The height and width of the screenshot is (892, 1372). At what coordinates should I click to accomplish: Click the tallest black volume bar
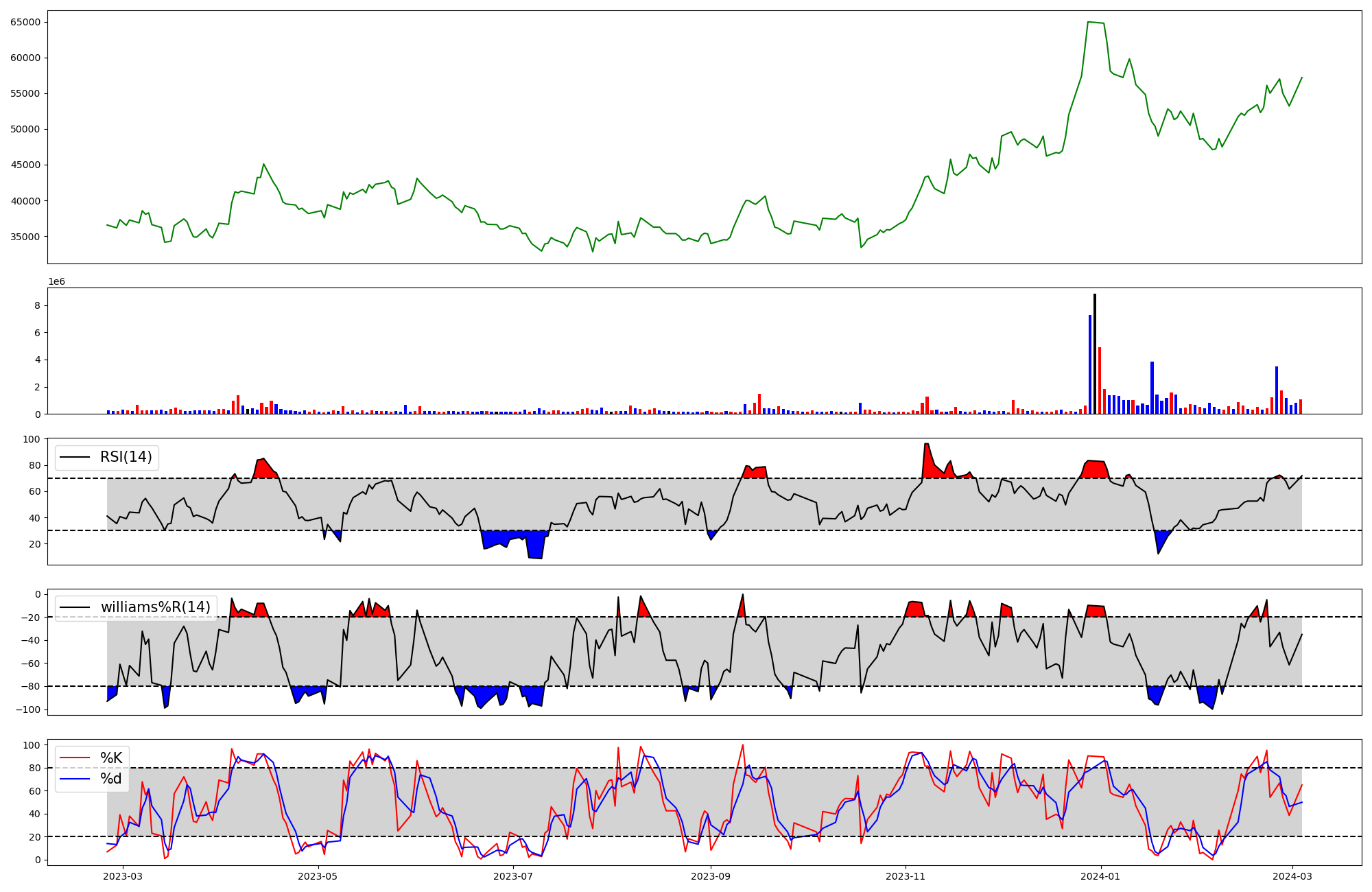(x=1094, y=354)
